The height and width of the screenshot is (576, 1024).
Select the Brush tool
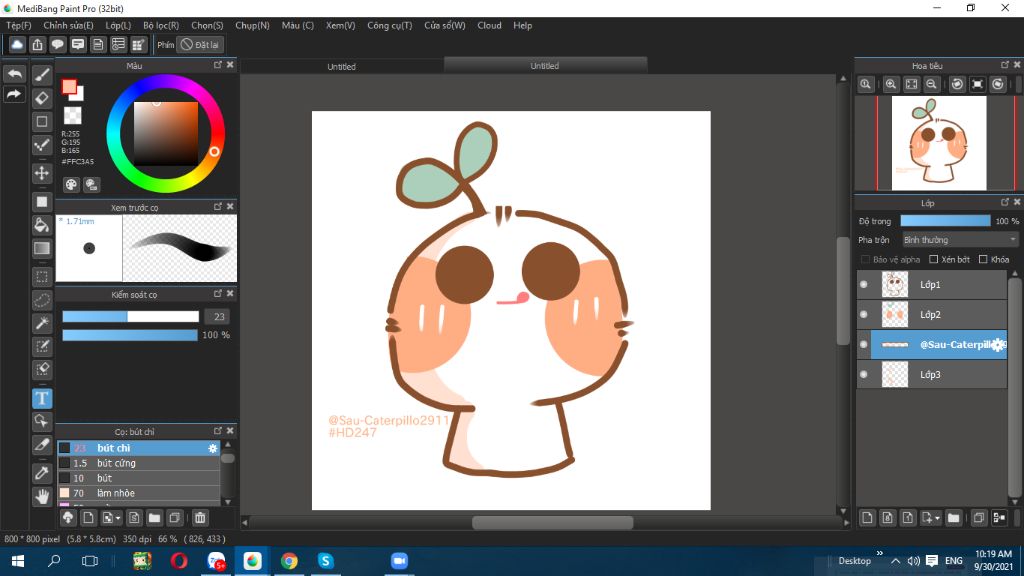point(42,75)
